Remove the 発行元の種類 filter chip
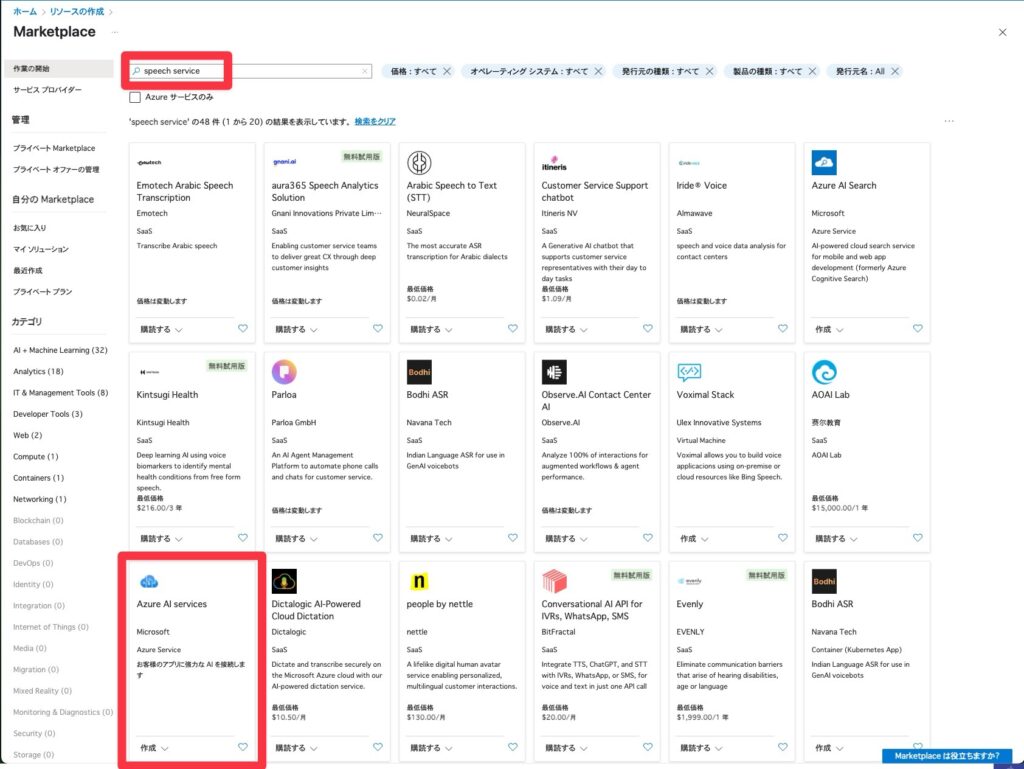 [709, 71]
